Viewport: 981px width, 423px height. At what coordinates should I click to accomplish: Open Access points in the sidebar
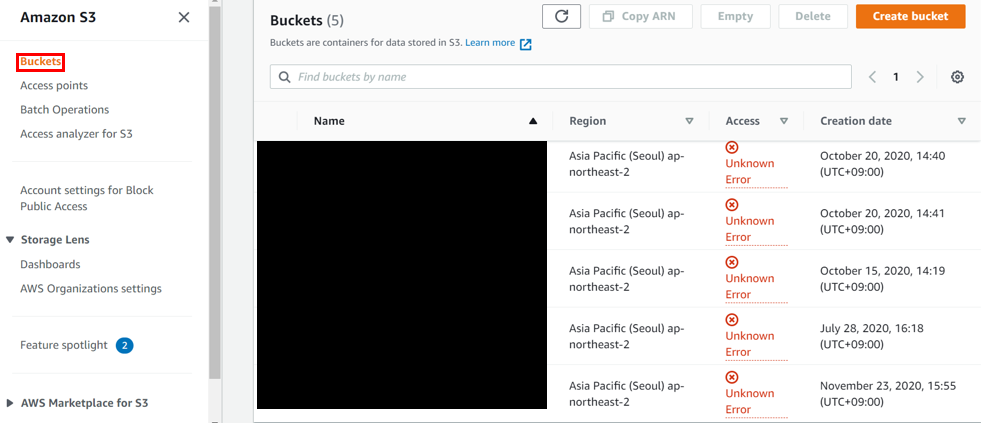click(54, 85)
